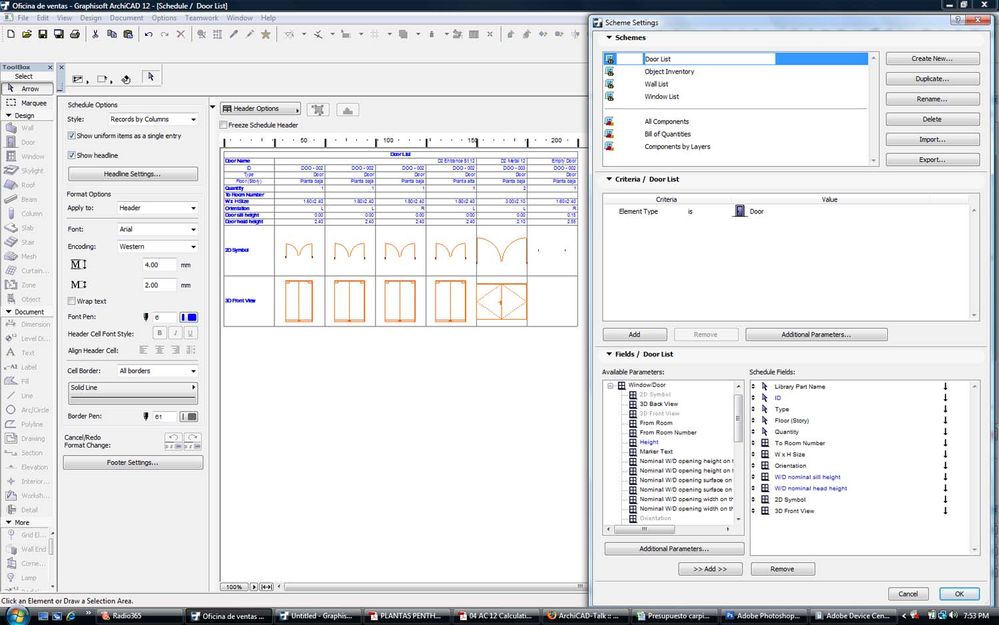
Task: Toggle Show uniform items as single entry
Action: click(72, 135)
